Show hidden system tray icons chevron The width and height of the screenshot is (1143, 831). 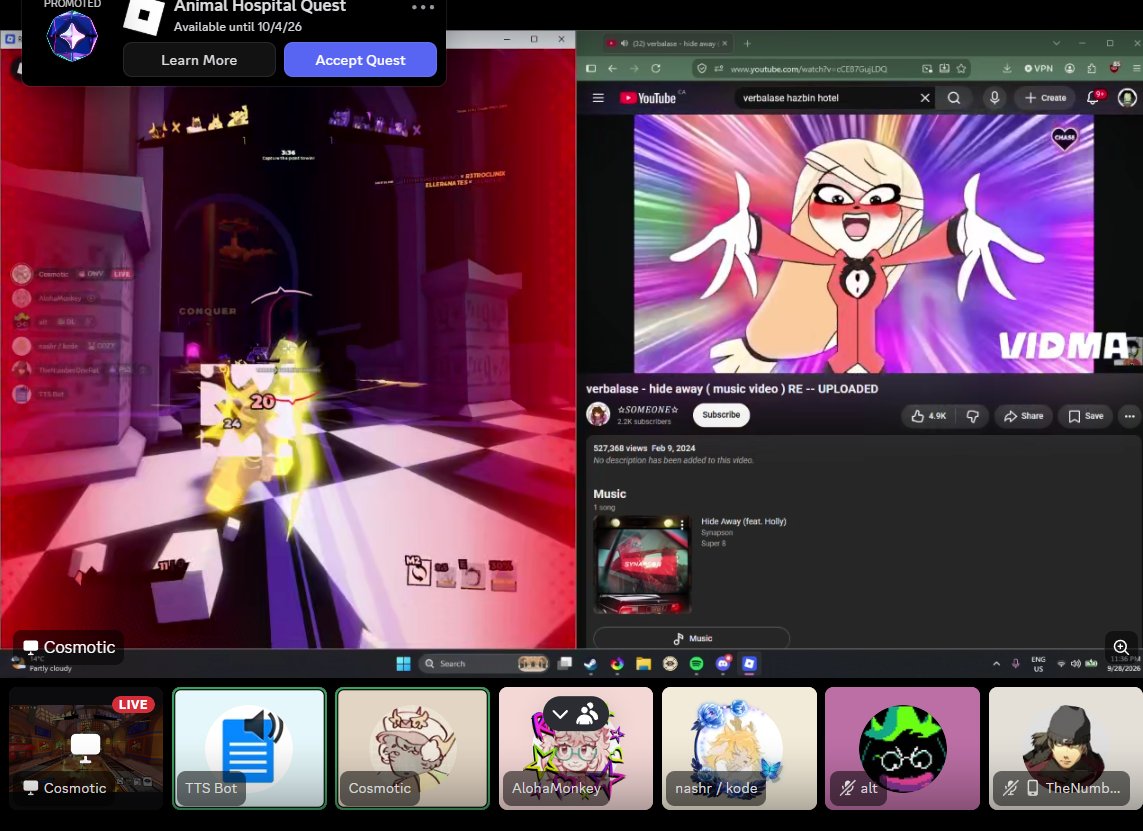996,663
